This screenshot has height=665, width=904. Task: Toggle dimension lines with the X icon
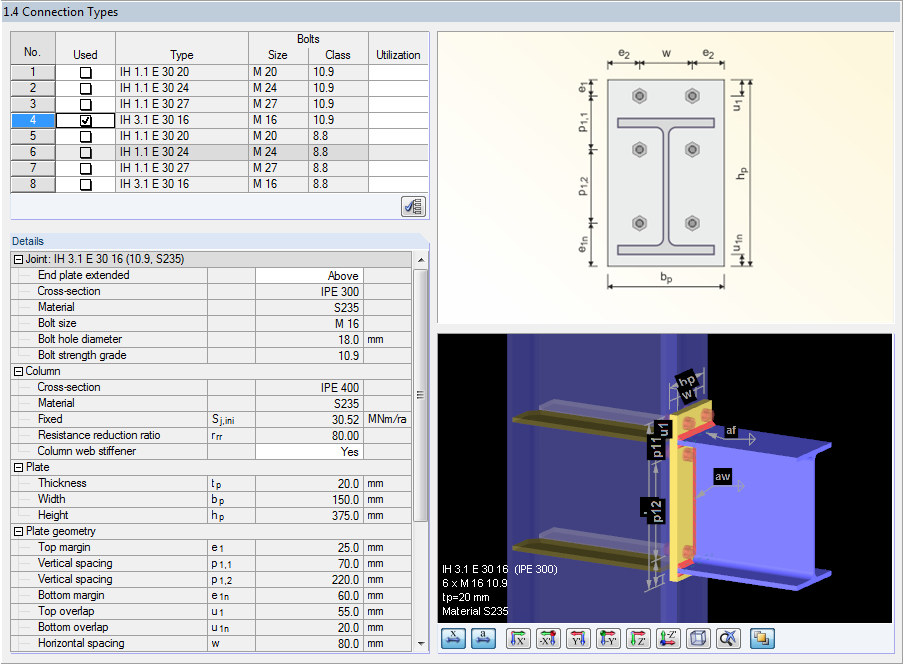[x=453, y=638]
